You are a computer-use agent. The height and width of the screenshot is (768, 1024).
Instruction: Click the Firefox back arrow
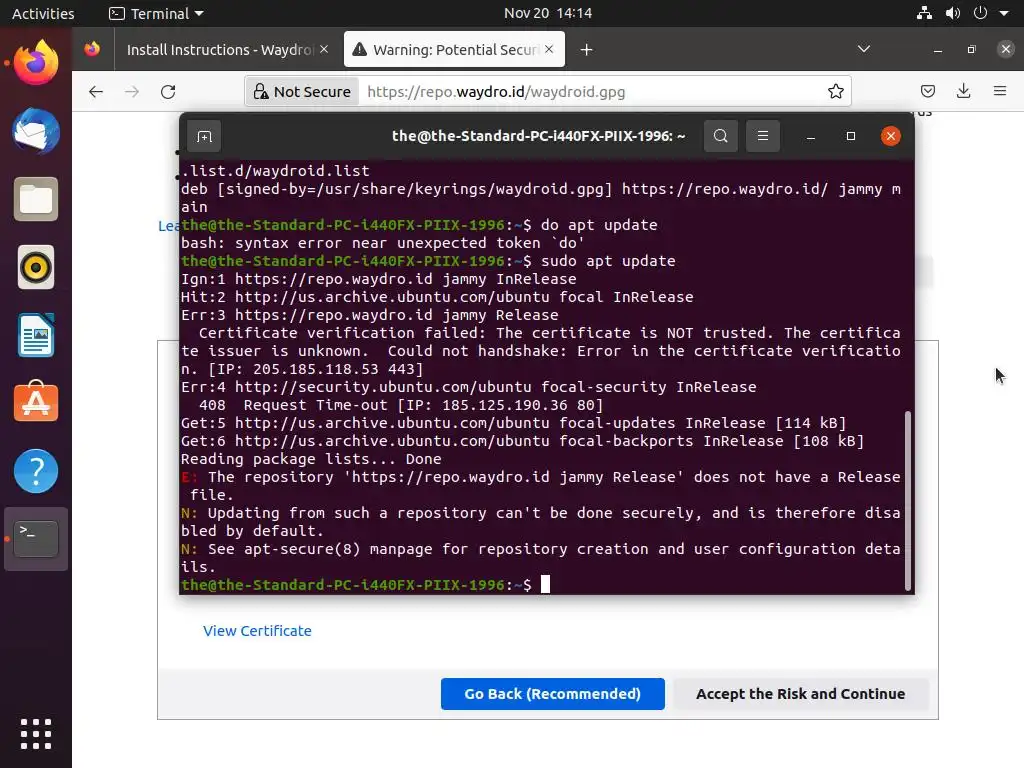pos(96,91)
